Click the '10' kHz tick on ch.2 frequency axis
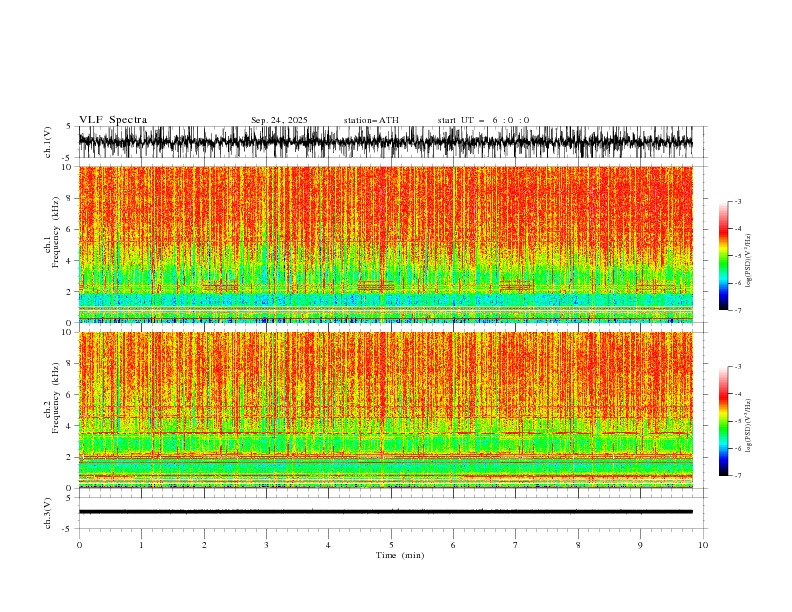This screenshot has height=612, width=792. [x=69, y=332]
